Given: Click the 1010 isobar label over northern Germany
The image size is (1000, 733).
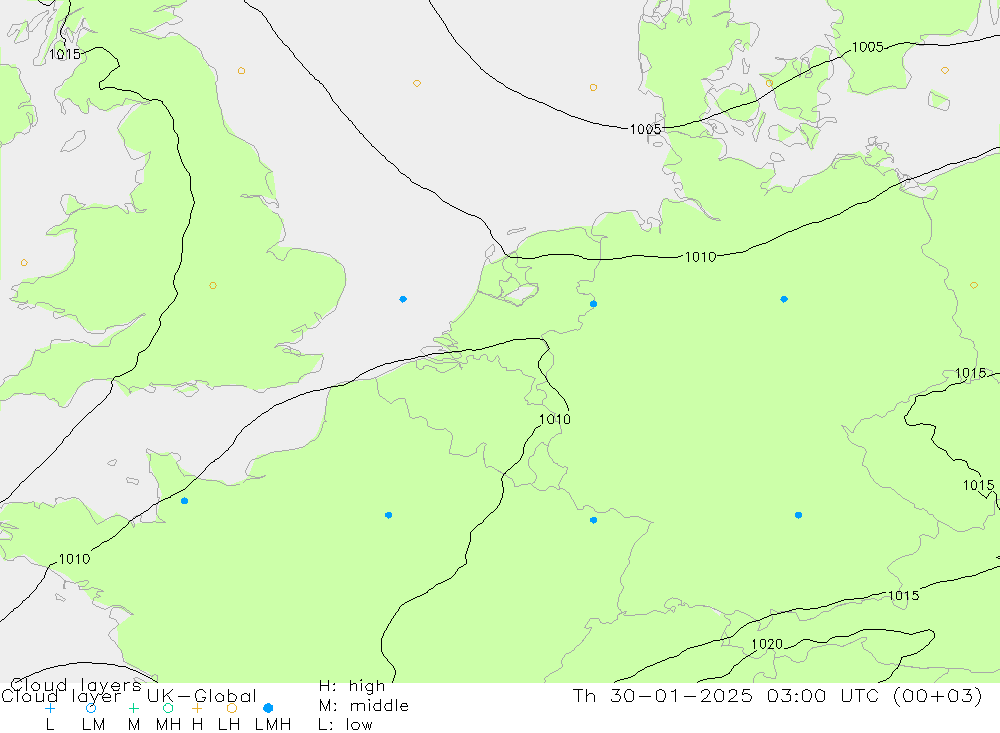Looking at the screenshot, I should 700,257.
